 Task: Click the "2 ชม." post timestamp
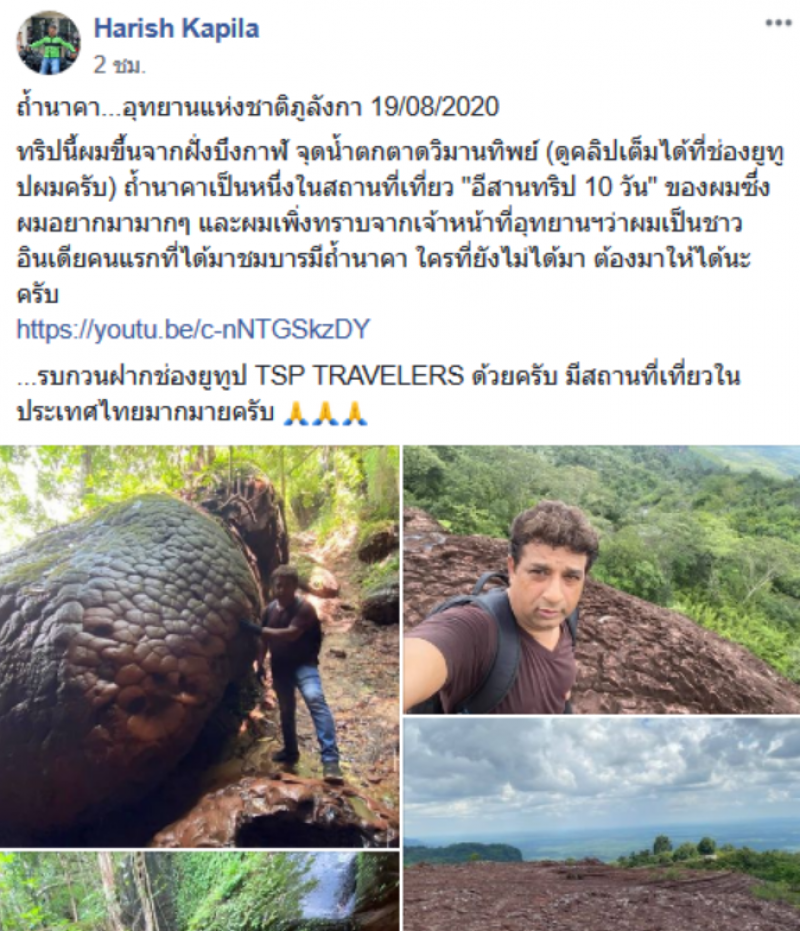point(119,65)
